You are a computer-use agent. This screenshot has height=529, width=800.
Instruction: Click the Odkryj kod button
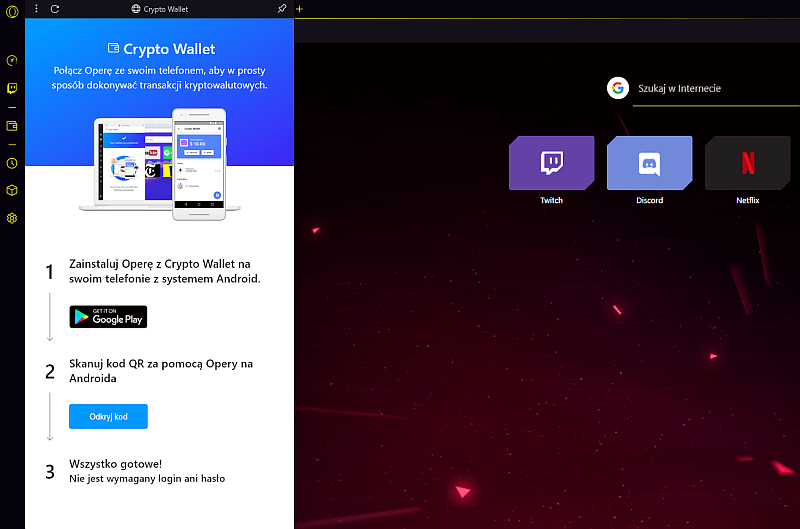pos(108,416)
